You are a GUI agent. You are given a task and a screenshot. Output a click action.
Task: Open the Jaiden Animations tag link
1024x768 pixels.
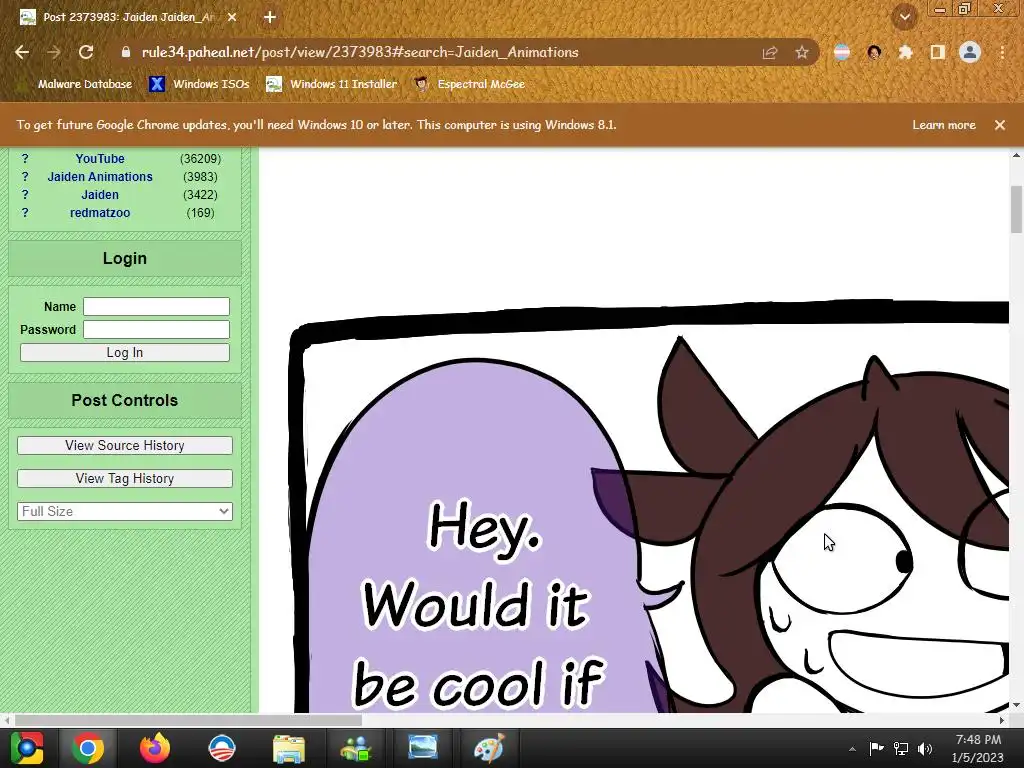point(100,177)
